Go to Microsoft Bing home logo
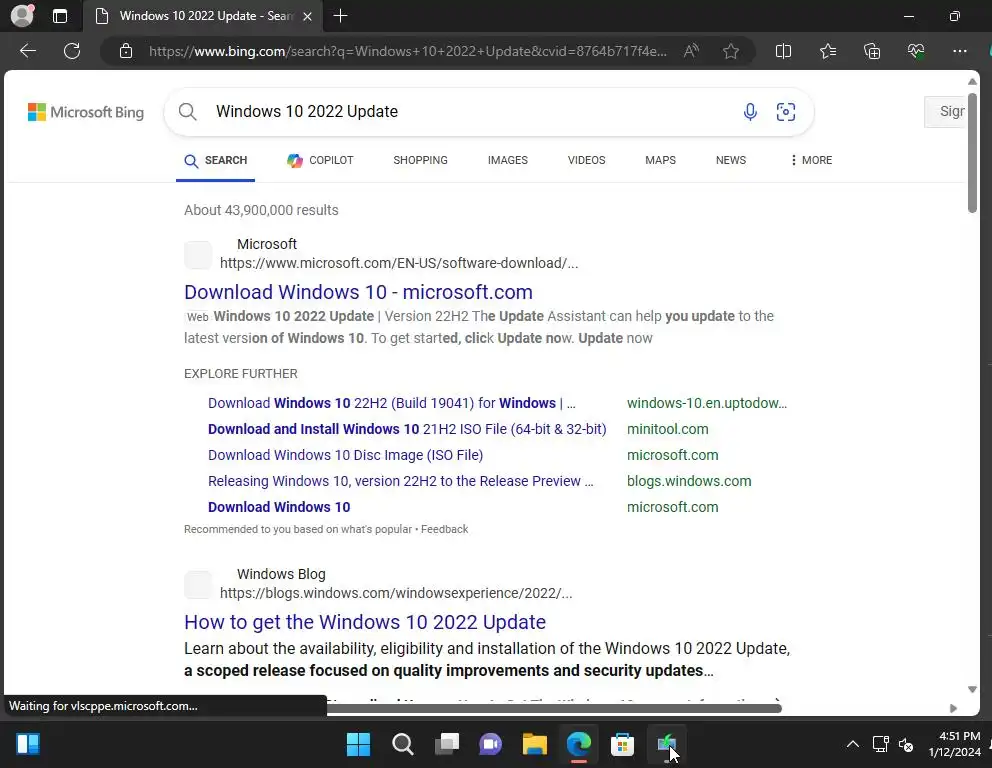The image size is (992, 768). 86,112
